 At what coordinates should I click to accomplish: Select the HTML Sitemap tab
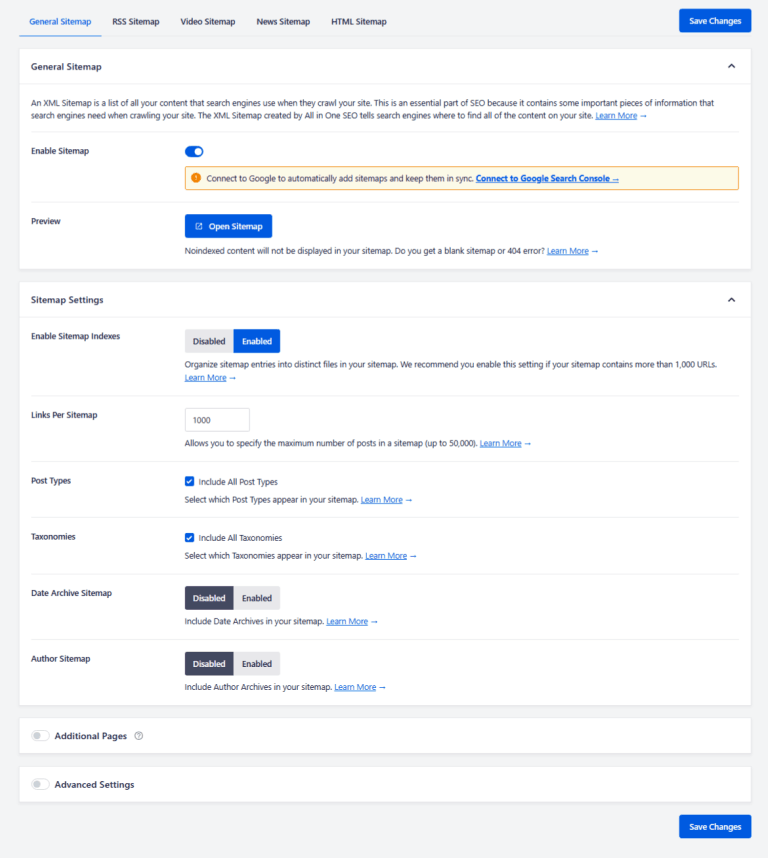coord(359,21)
